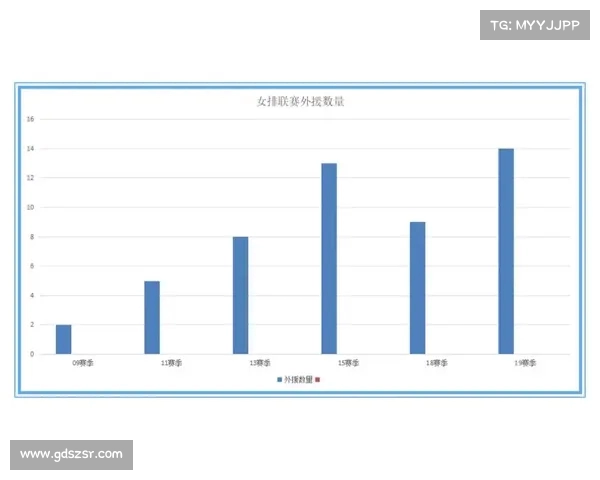Click the red legend swatch

click(317, 380)
